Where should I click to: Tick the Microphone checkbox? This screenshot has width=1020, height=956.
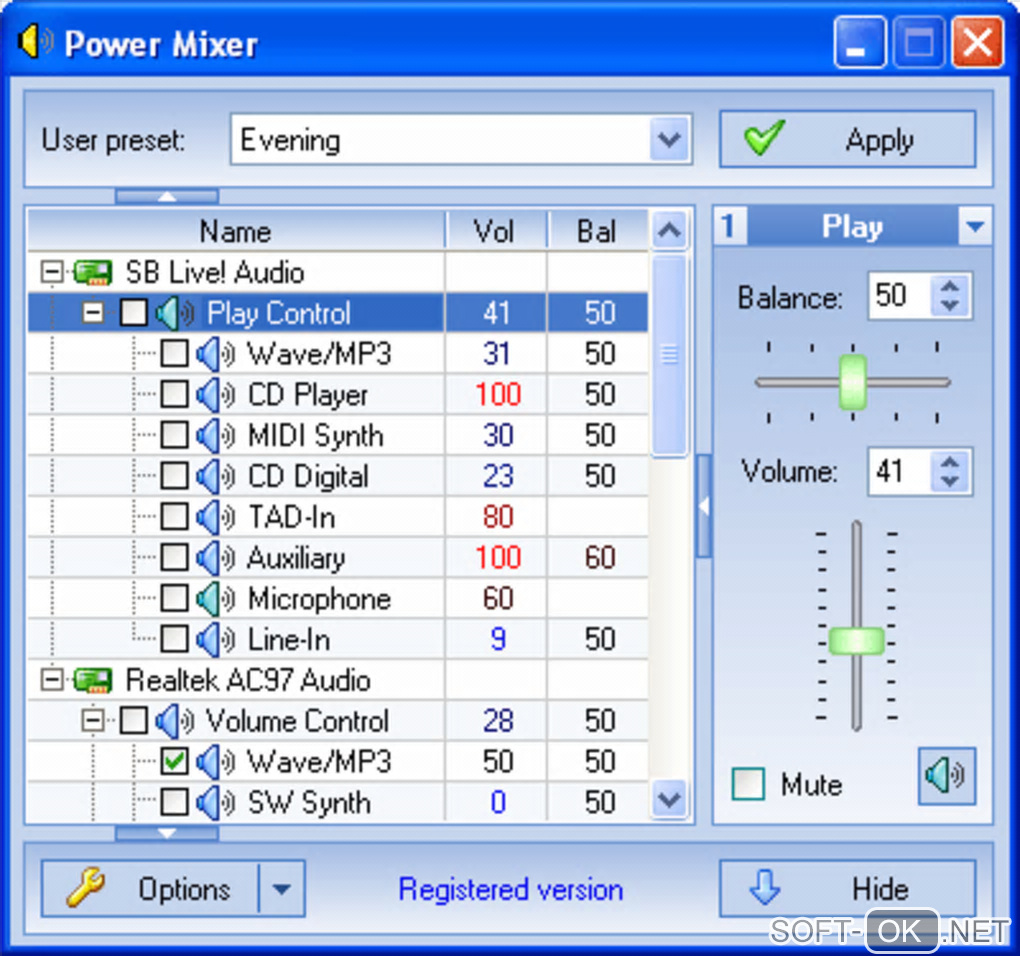tap(174, 599)
